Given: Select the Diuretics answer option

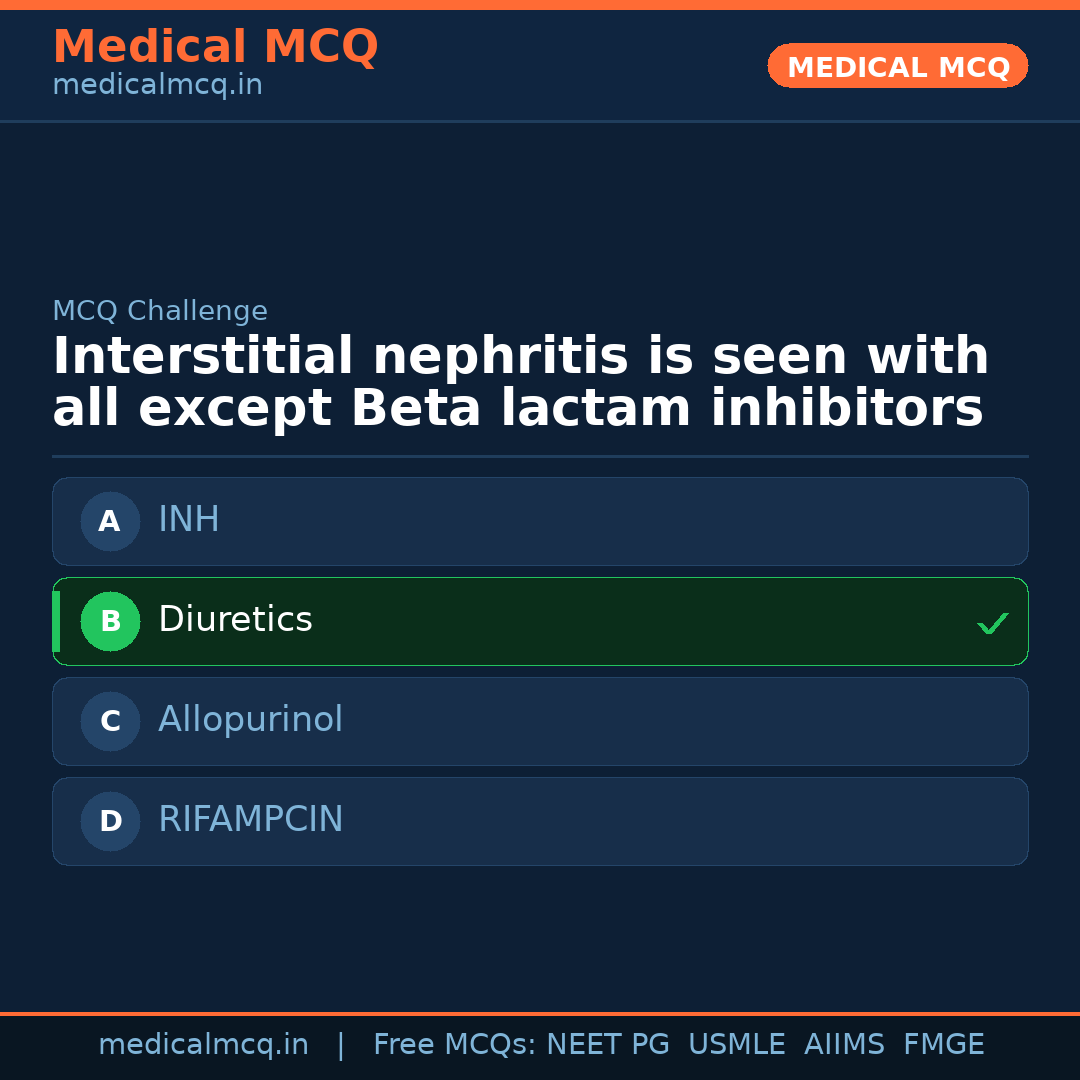Looking at the screenshot, I should (x=540, y=621).
